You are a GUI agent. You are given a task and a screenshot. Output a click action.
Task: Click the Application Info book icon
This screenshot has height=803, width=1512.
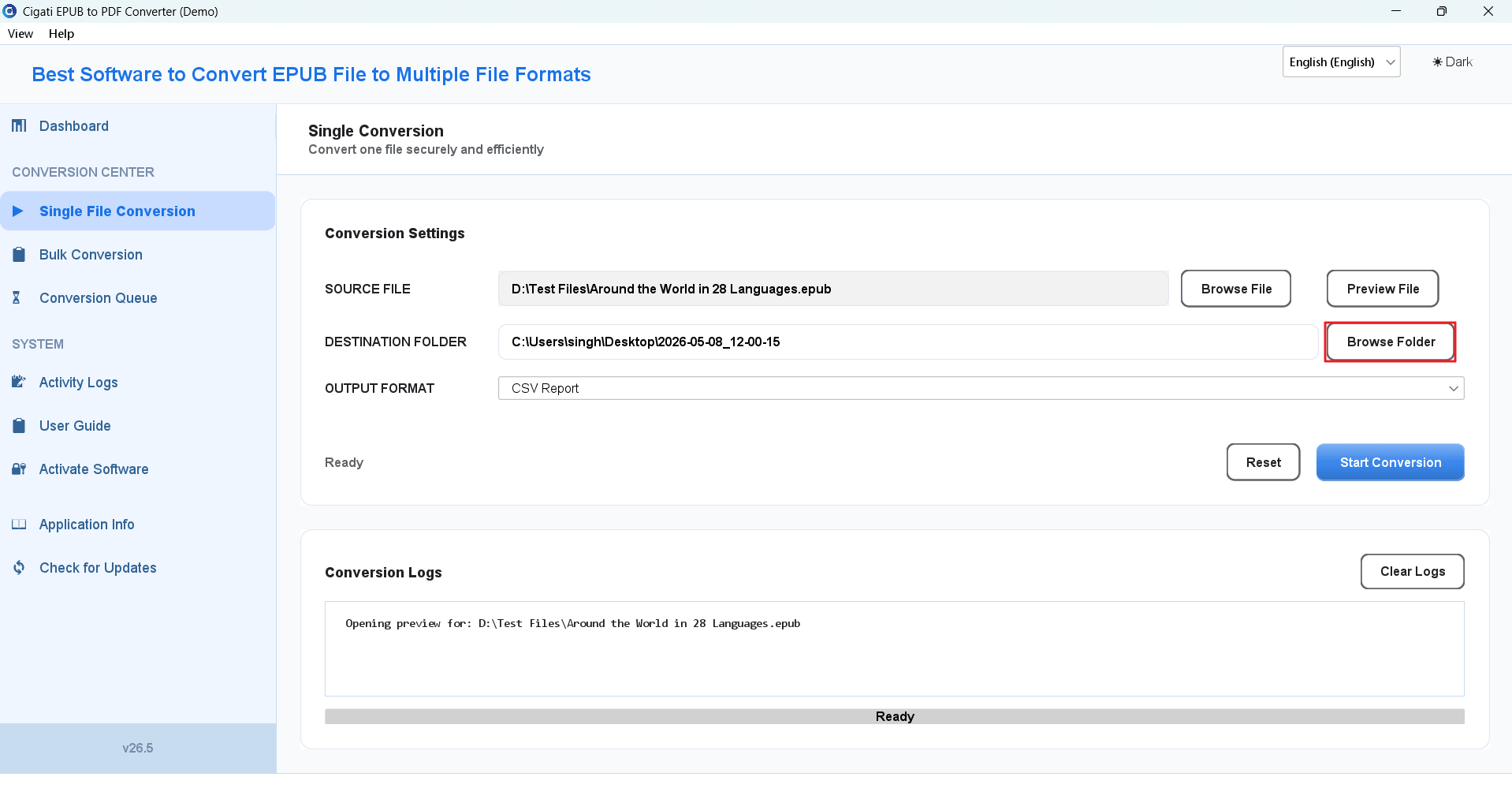(x=19, y=525)
